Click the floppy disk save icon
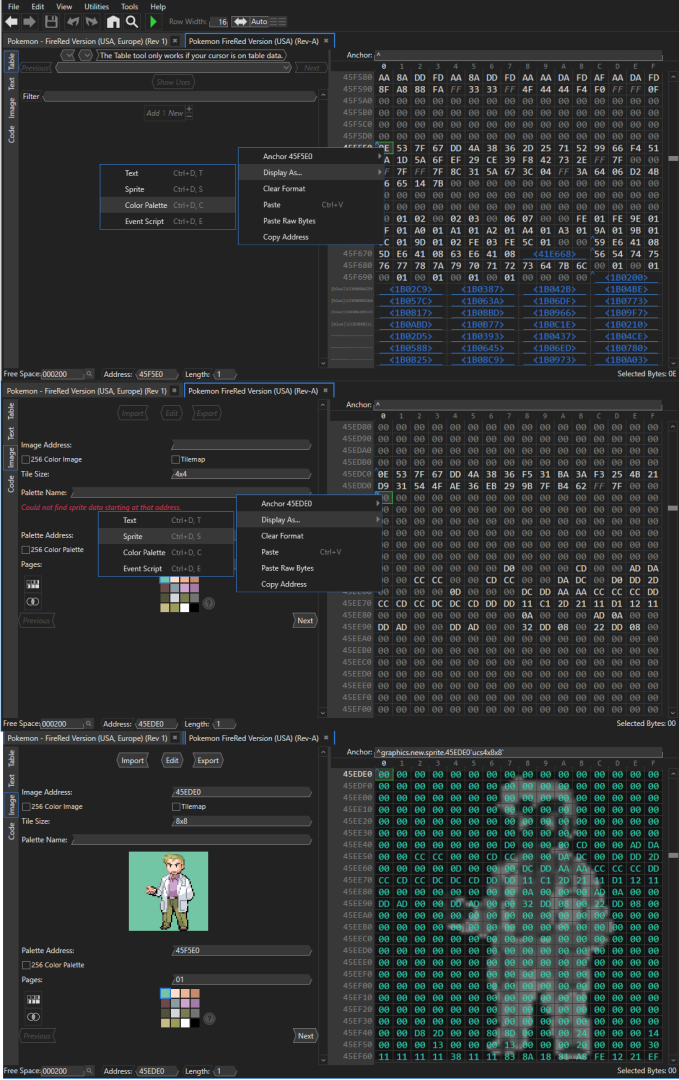Screen dimensions: 679x1080 point(51,22)
